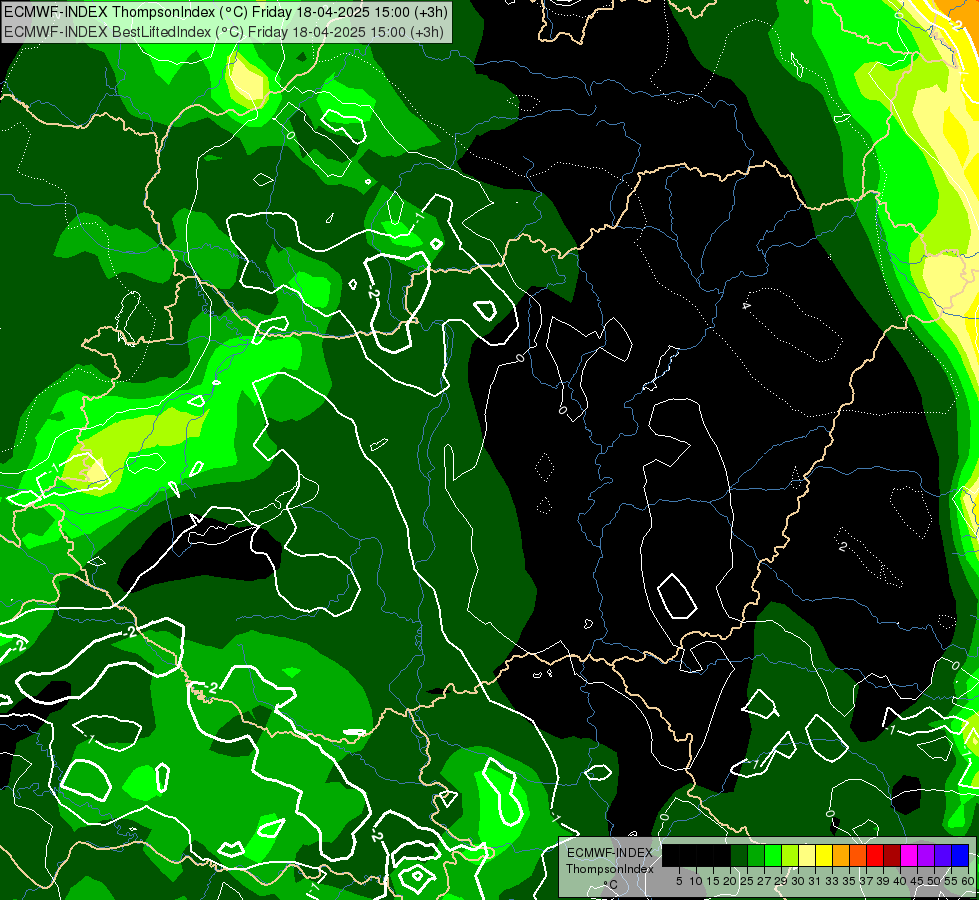Screen dimensions: 979x900
Task: Click the dark red legend swatch
Action: (x=892, y=855)
